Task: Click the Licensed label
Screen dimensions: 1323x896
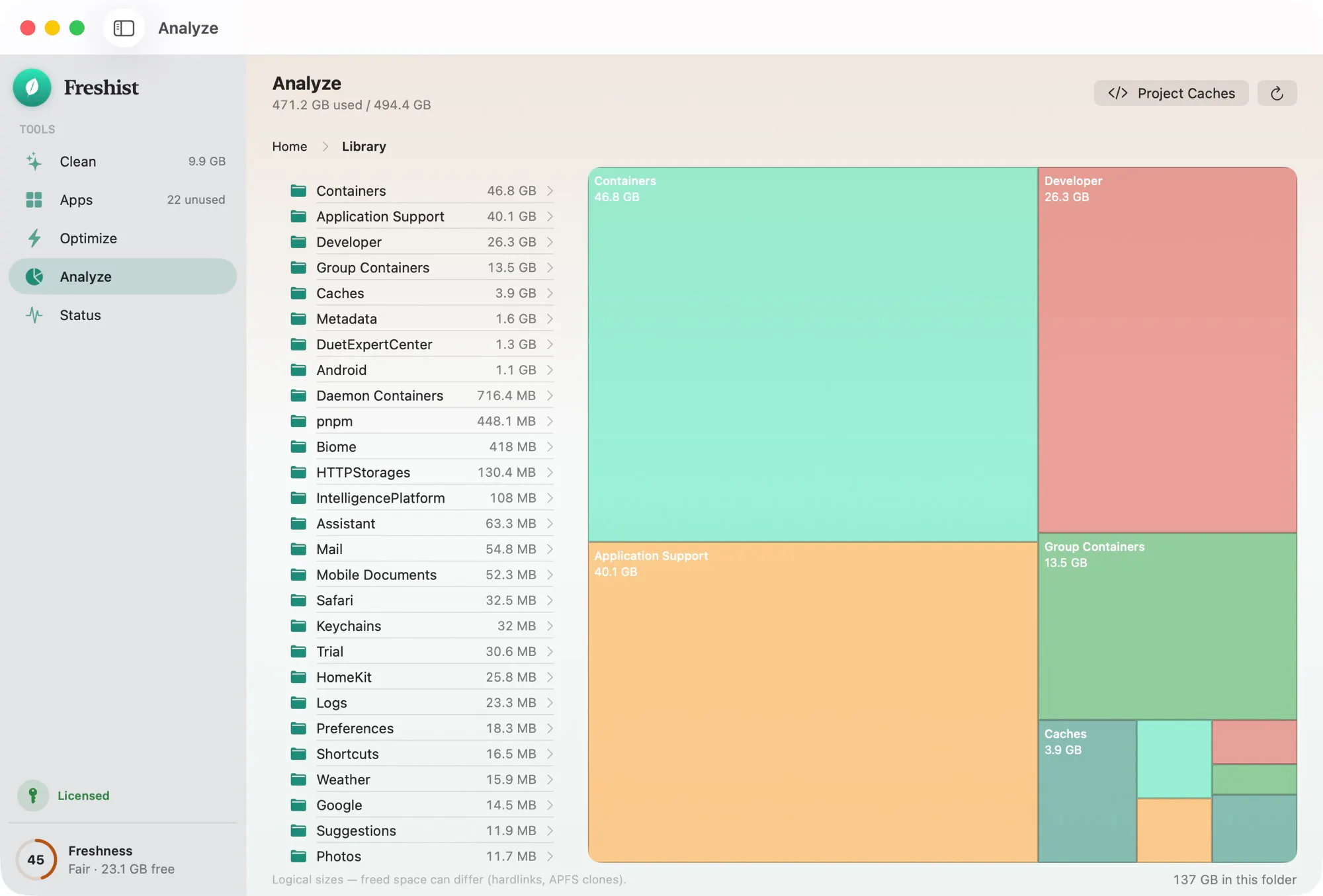Action: (83, 795)
